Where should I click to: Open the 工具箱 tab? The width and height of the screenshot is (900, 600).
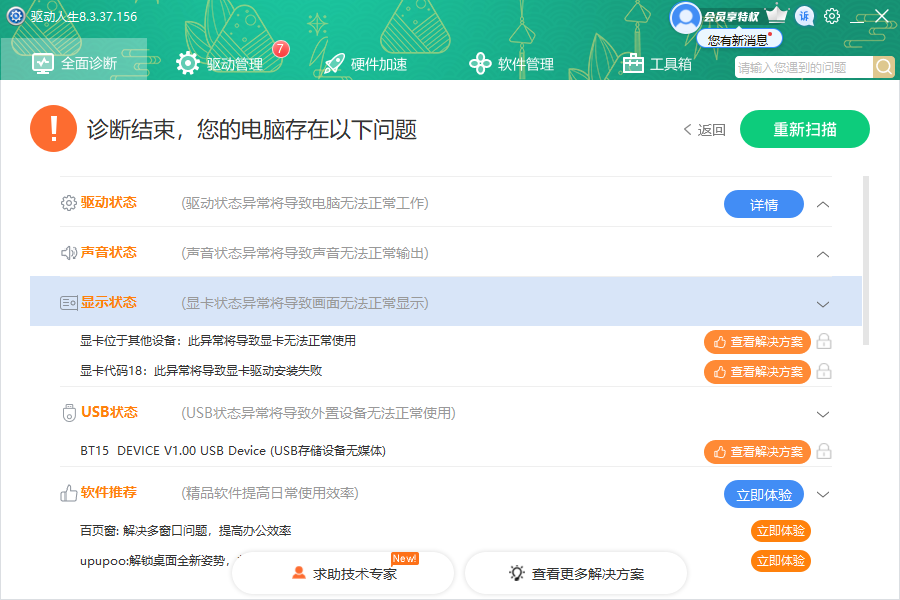click(657, 64)
